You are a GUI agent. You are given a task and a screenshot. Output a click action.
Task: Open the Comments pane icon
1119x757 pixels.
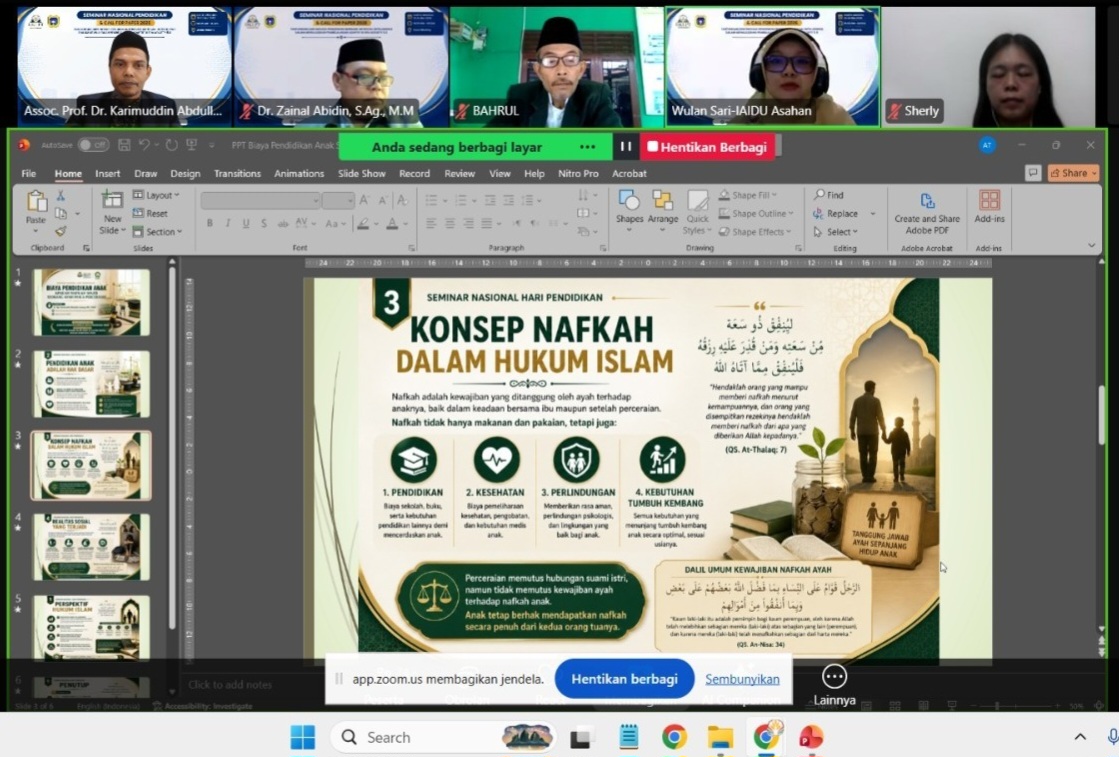point(1033,173)
